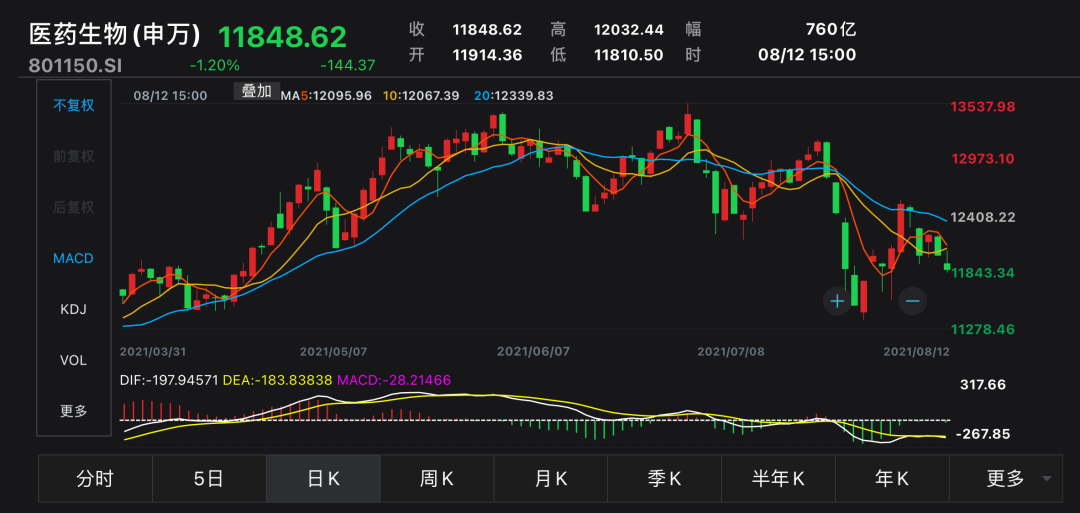1080x513 pixels.
Task: Open the 半年K tab
Action: click(778, 479)
